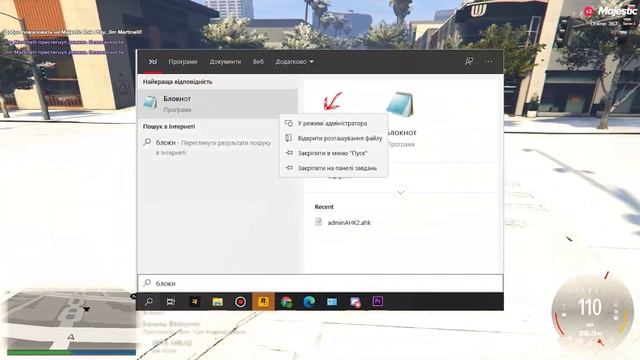Choose Закріпити на панелі завдань
This screenshot has height=360, width=640.
pyautogui.click(x=333, y=168)
